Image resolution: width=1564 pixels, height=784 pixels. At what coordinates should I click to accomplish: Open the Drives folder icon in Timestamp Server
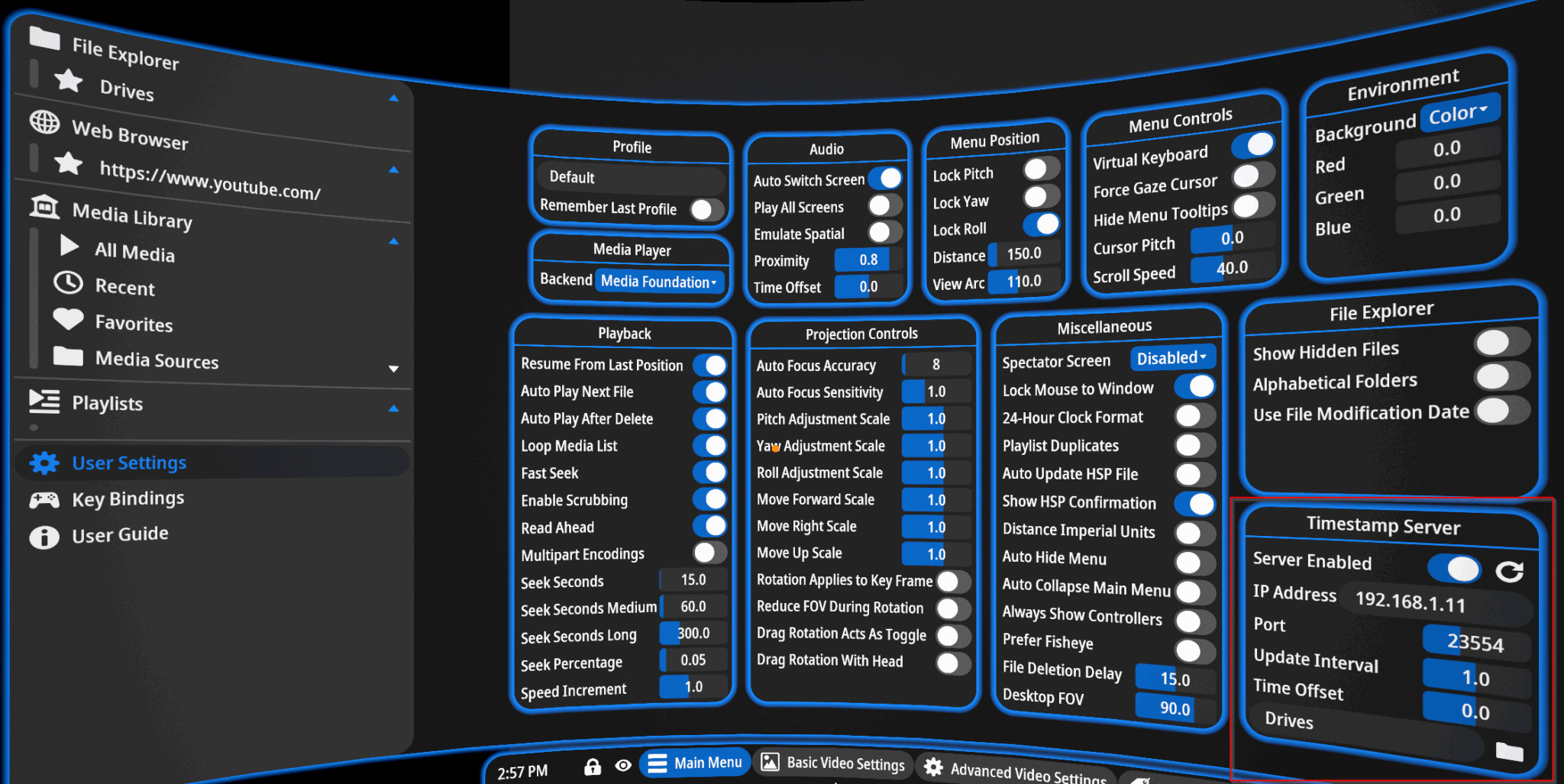[x=1507, y=751]
